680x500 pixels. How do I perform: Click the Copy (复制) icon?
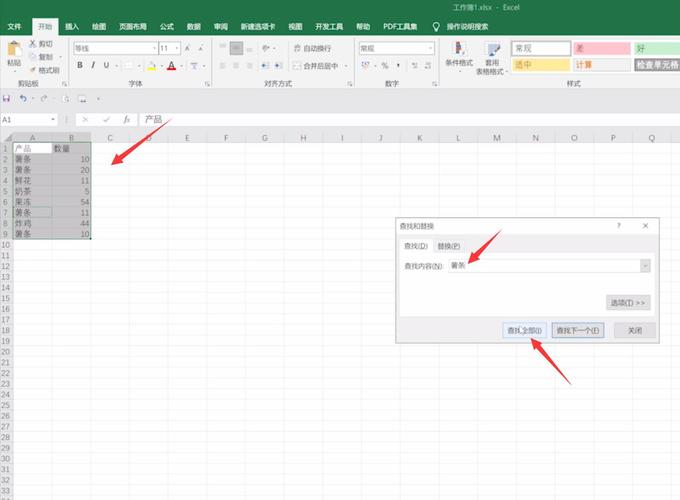[33, 57]
